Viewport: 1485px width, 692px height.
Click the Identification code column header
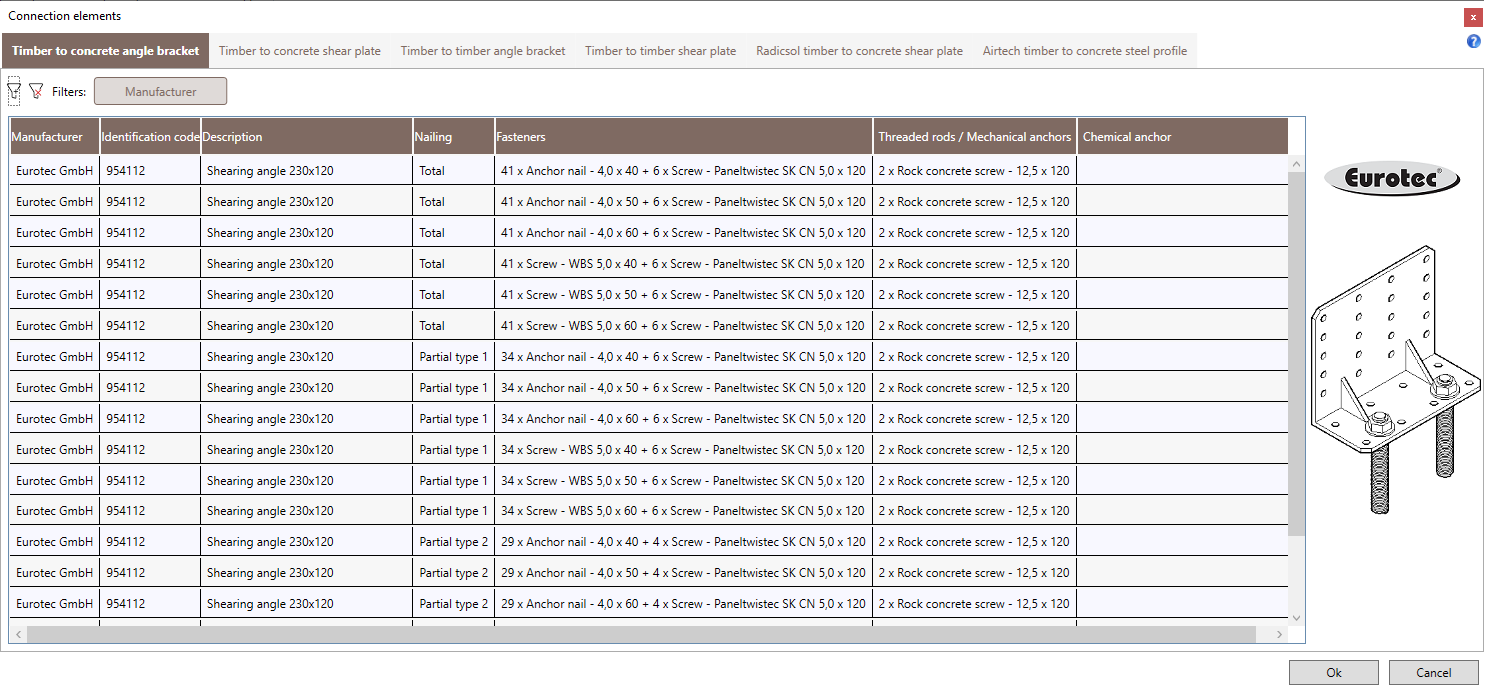150,137
